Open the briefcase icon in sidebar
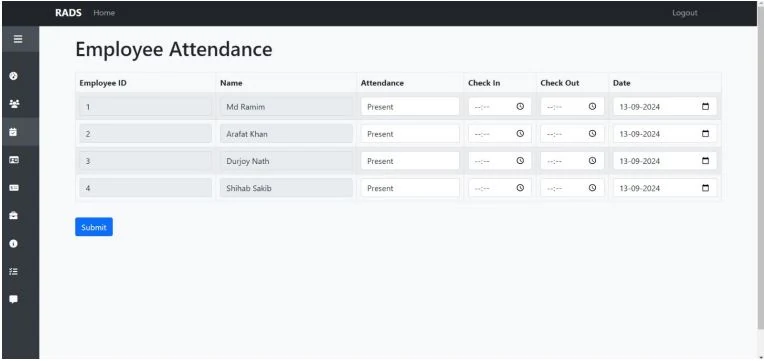This screenshot has height=361, width=764. (x=14, y=215)
